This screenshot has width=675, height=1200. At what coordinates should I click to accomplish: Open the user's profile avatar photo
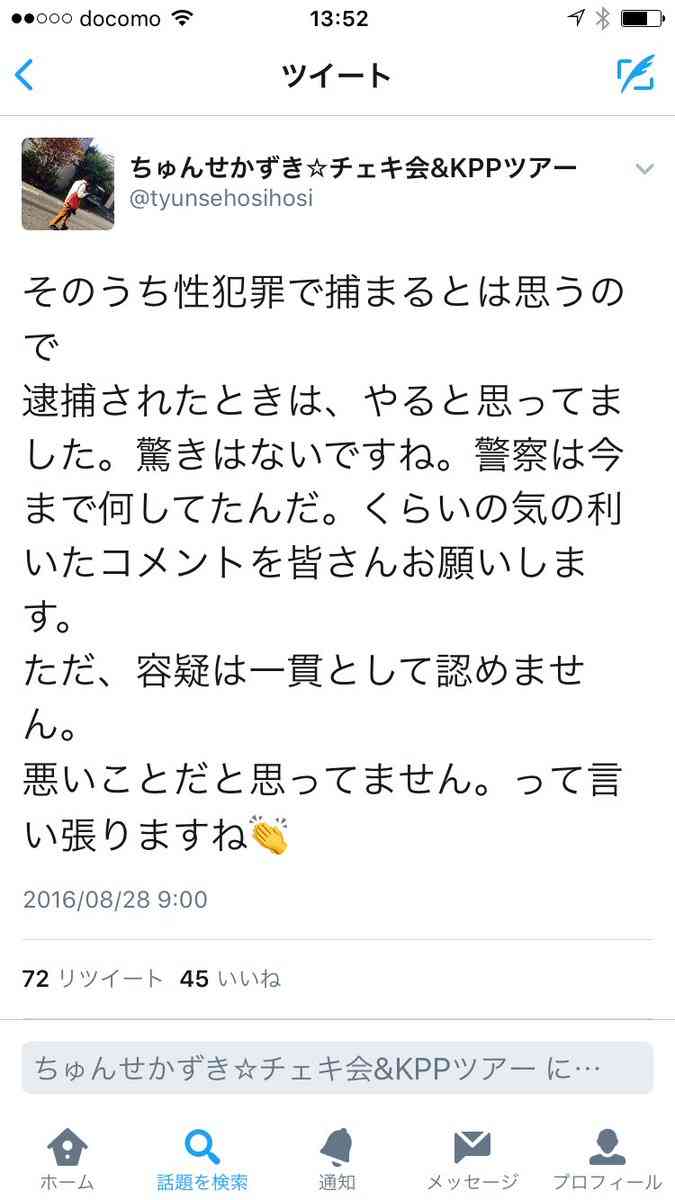(x=68, y=184)
